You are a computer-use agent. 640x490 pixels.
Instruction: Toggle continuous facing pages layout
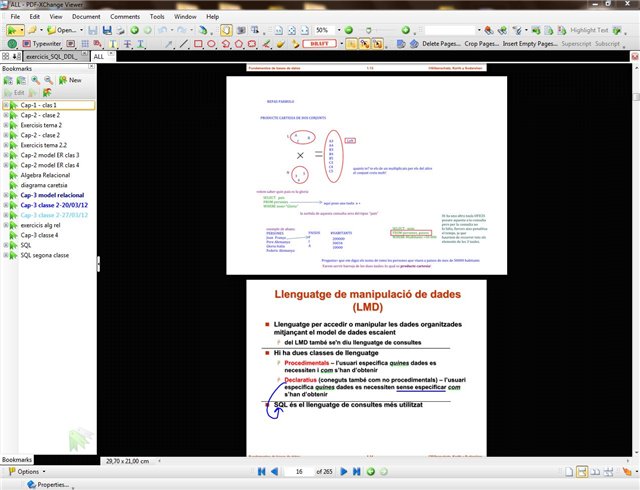609,472
